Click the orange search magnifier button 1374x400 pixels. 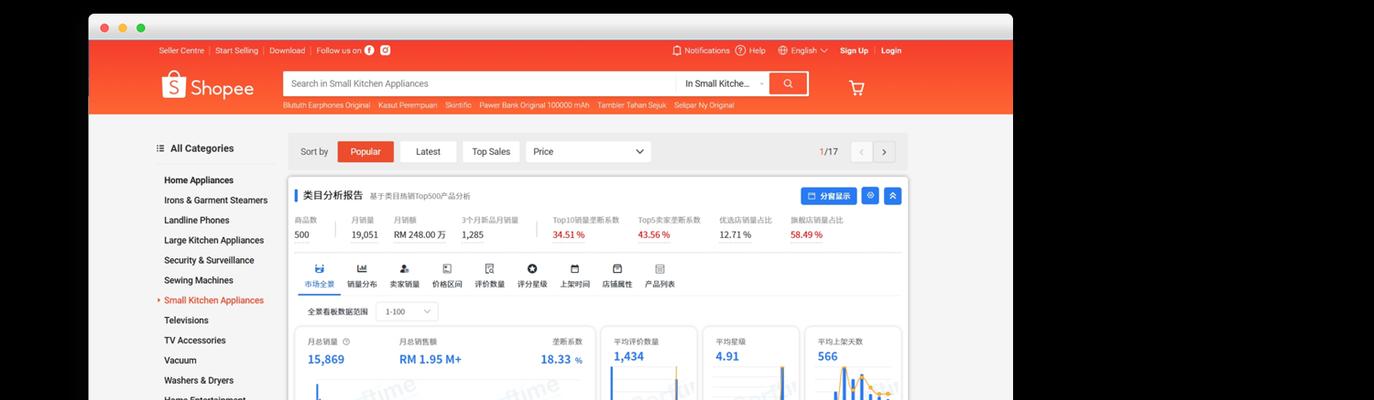(788, 84)
